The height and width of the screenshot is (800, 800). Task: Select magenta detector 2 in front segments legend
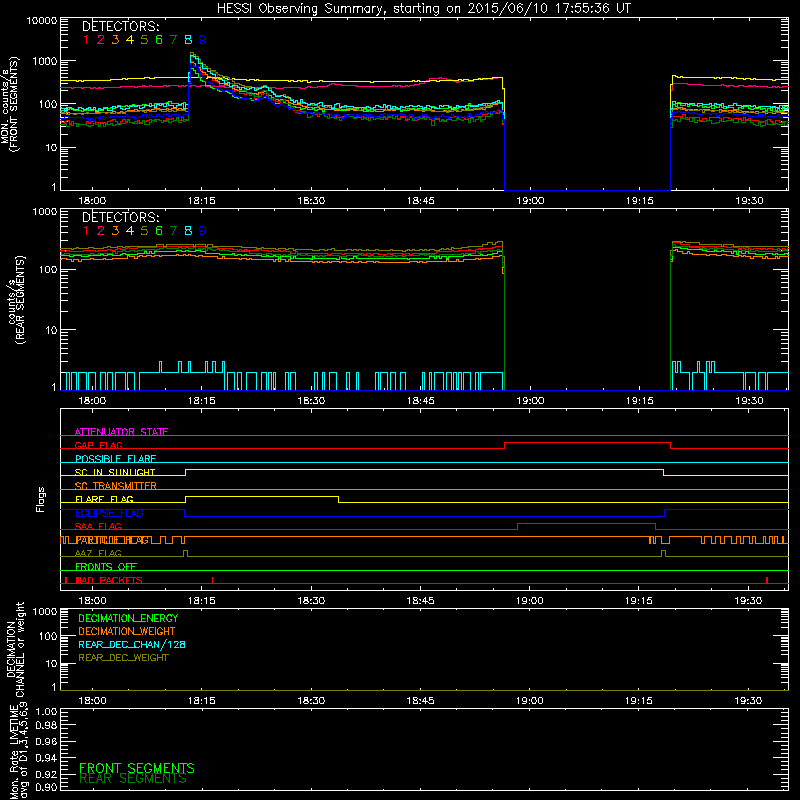pyautogui.click(x=101, y=40)
